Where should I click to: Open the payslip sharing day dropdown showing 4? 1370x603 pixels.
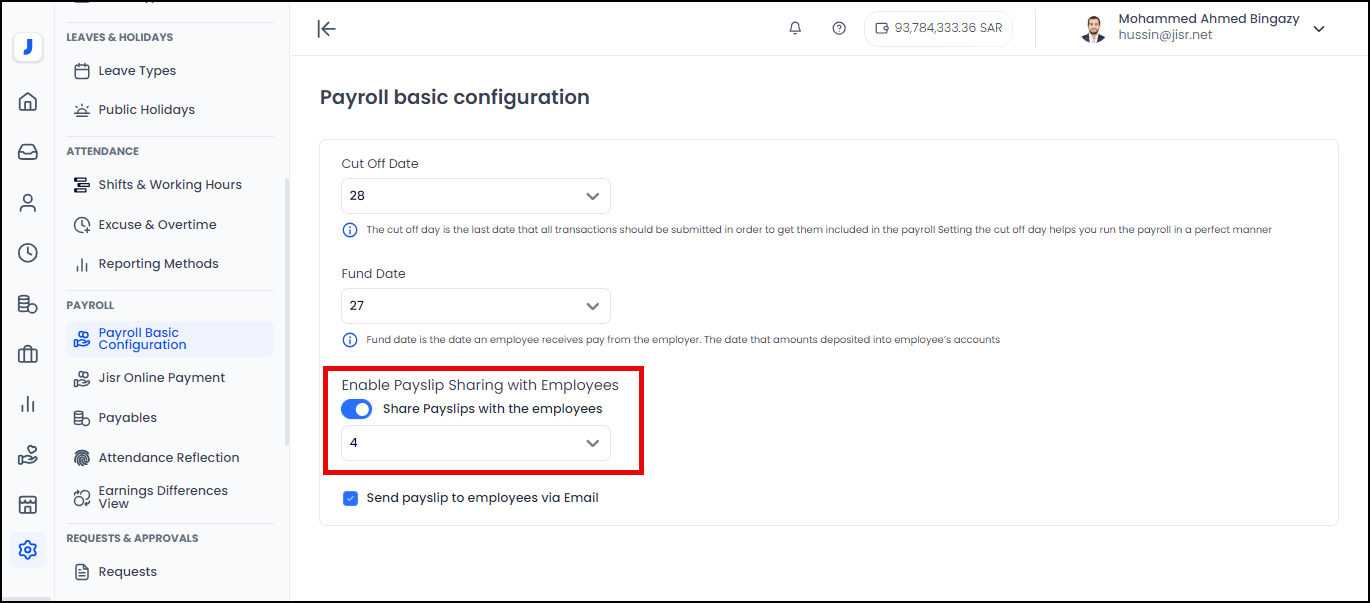pos(475,442)
